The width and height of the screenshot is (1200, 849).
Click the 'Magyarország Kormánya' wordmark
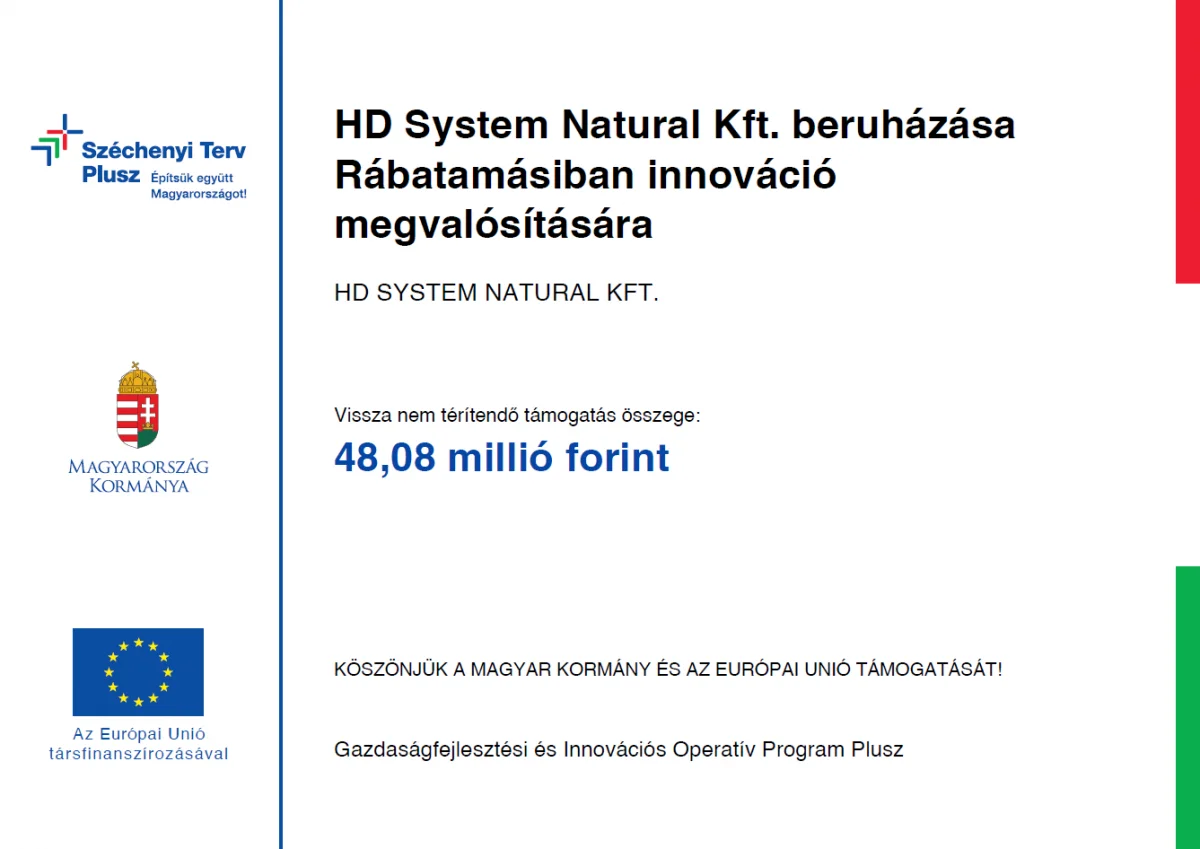(x=138, y=476)
